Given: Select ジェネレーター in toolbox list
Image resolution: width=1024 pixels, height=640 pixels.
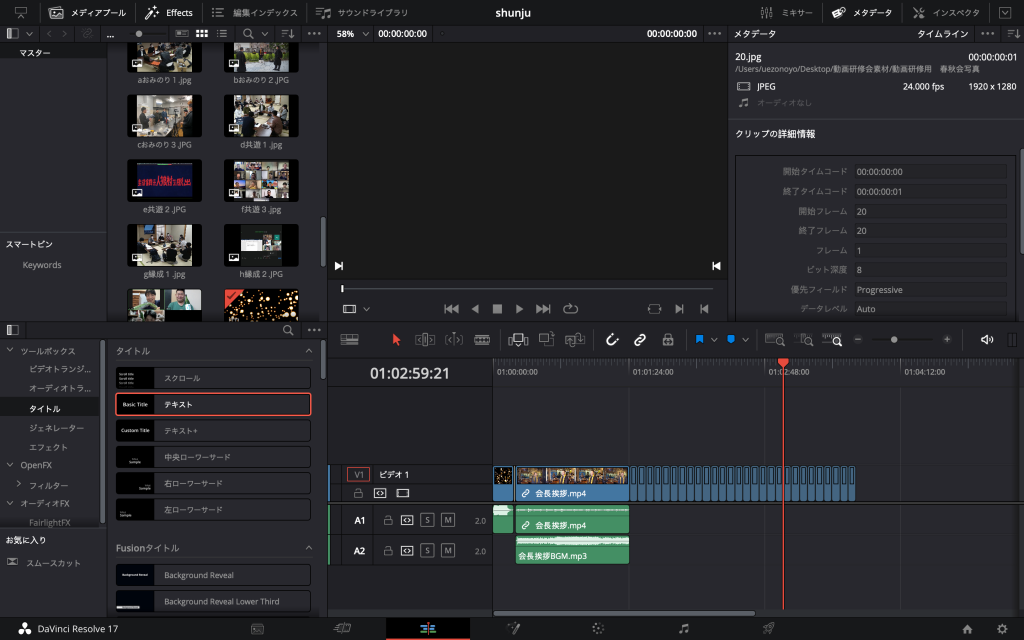Looking at the screenshot, I should [56, 428].
